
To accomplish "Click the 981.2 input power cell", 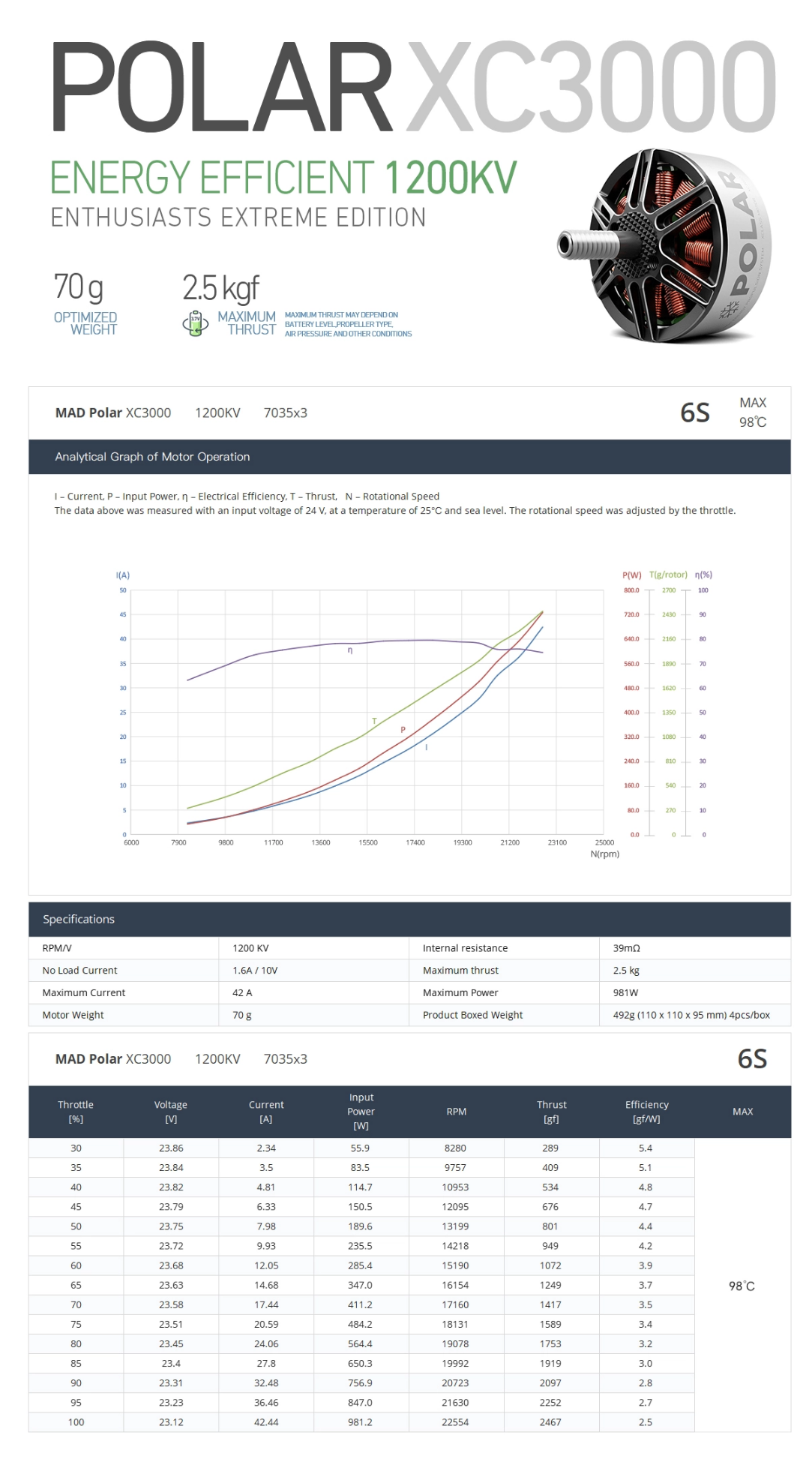I will click(x=360, y=1422).
